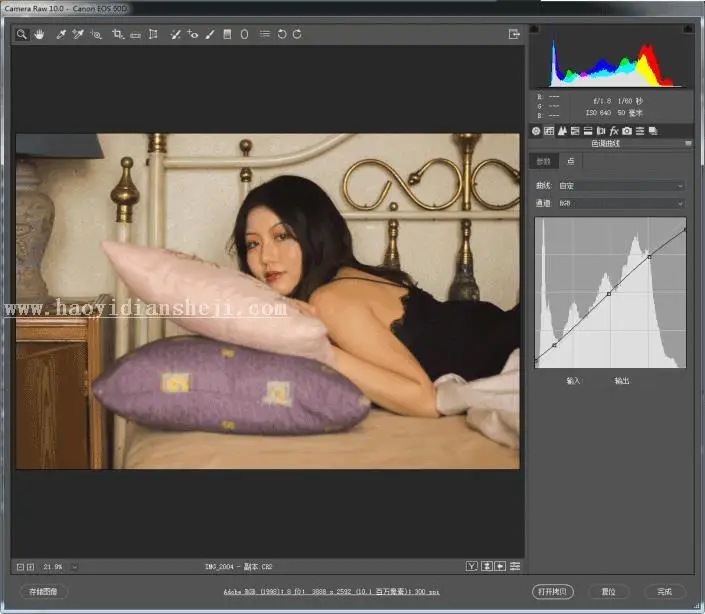Open workflow options link Adobe RGB
Image resolution: width=705 pixels, height=614 pixels.
coord(331,592)
